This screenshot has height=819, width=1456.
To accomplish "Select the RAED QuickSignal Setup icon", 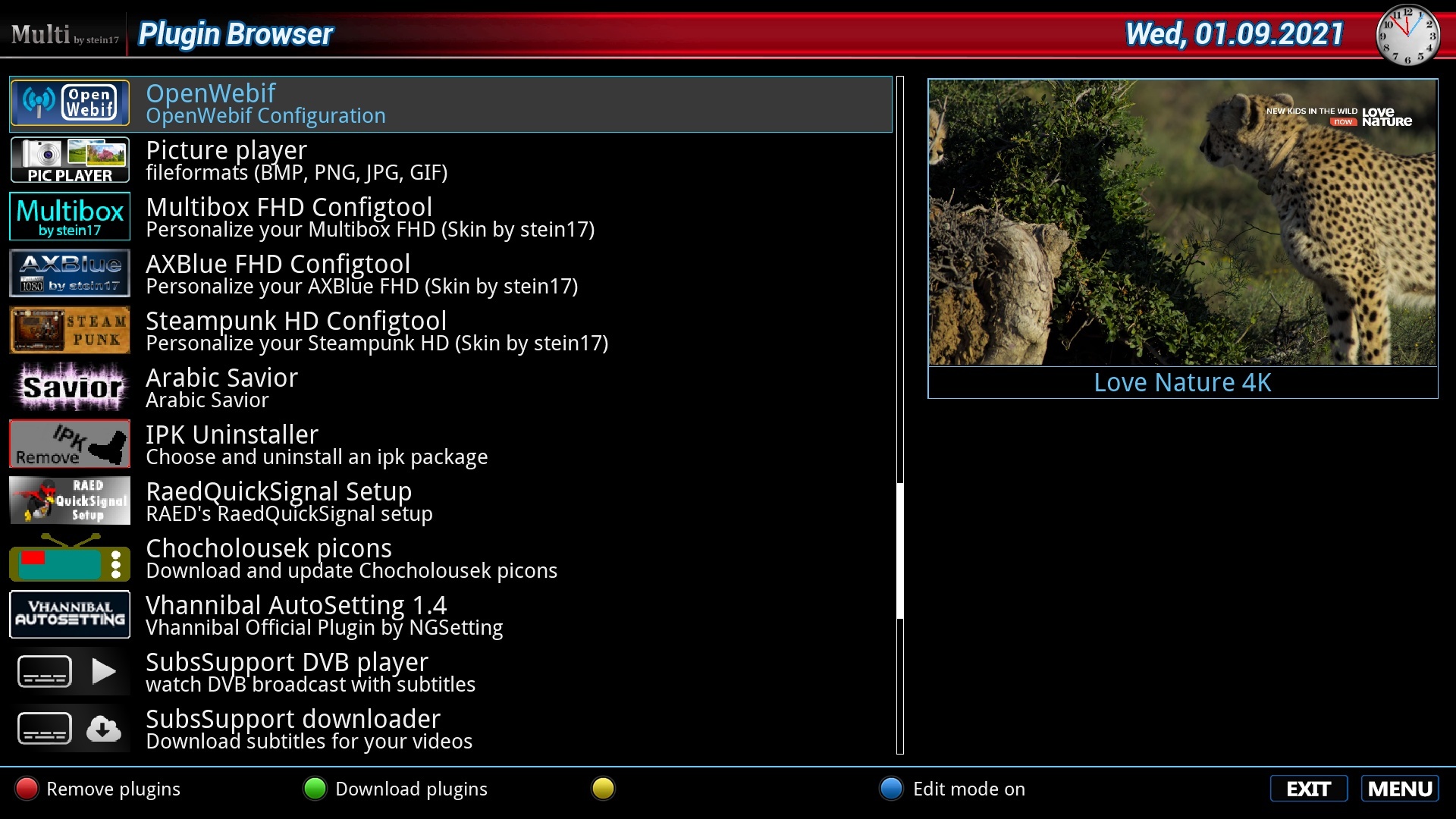I will pyautogui.click(x=70, y=501).
